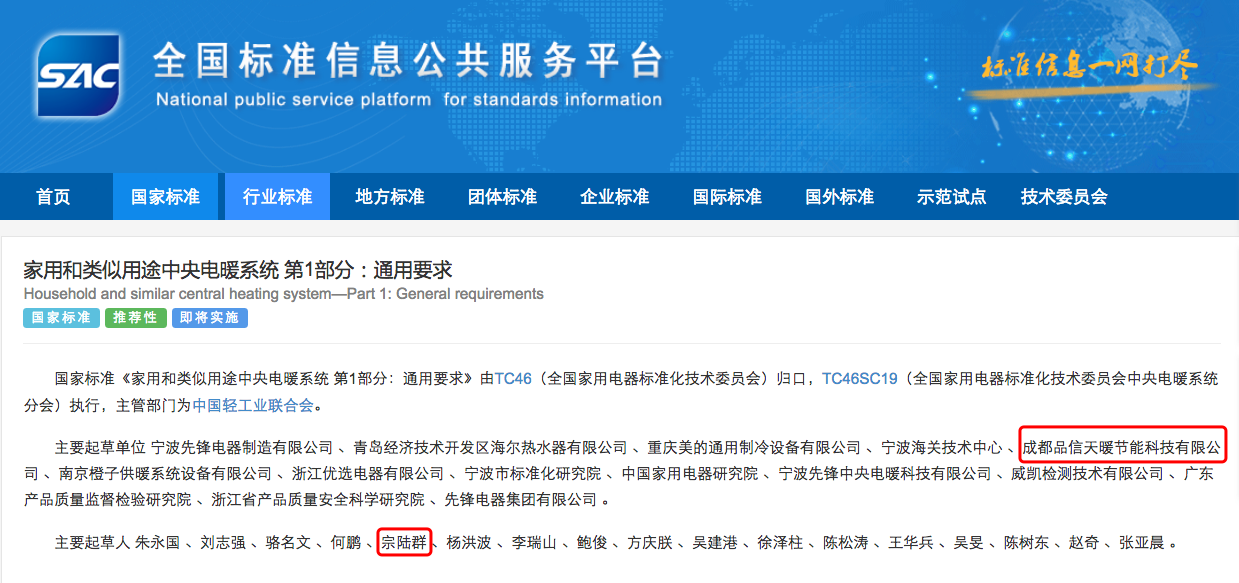
Task: Click drafter name 杨洪波
Action: click(x=470, y=543)
